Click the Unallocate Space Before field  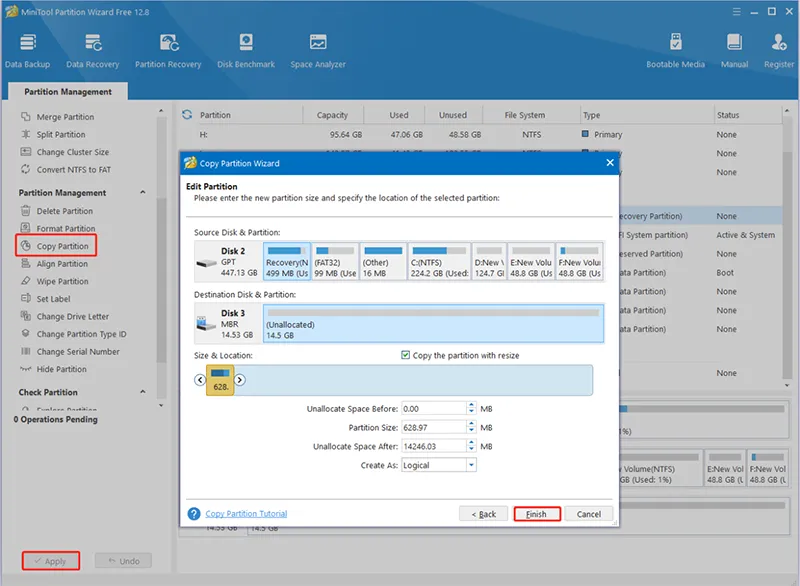[x=434, y=409]
